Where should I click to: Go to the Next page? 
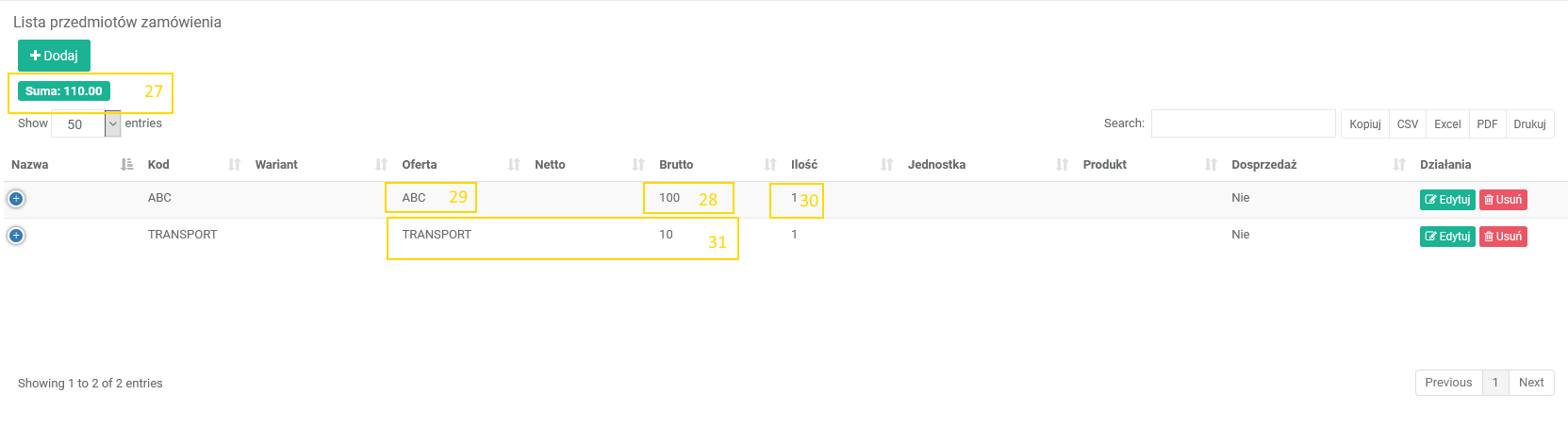(x=1531, y=383)
